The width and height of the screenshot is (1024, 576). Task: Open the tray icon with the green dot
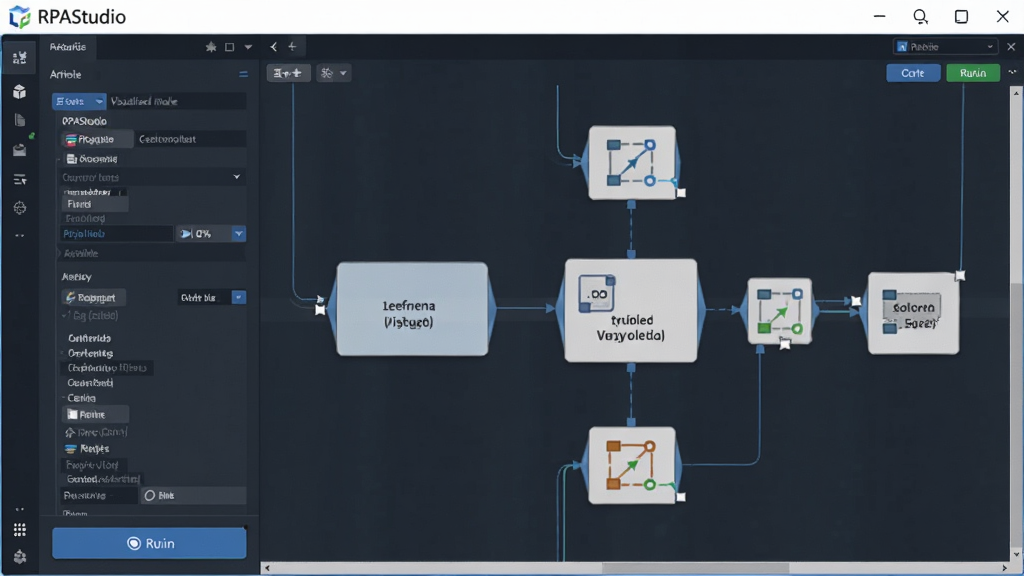(x=20, y=150)
